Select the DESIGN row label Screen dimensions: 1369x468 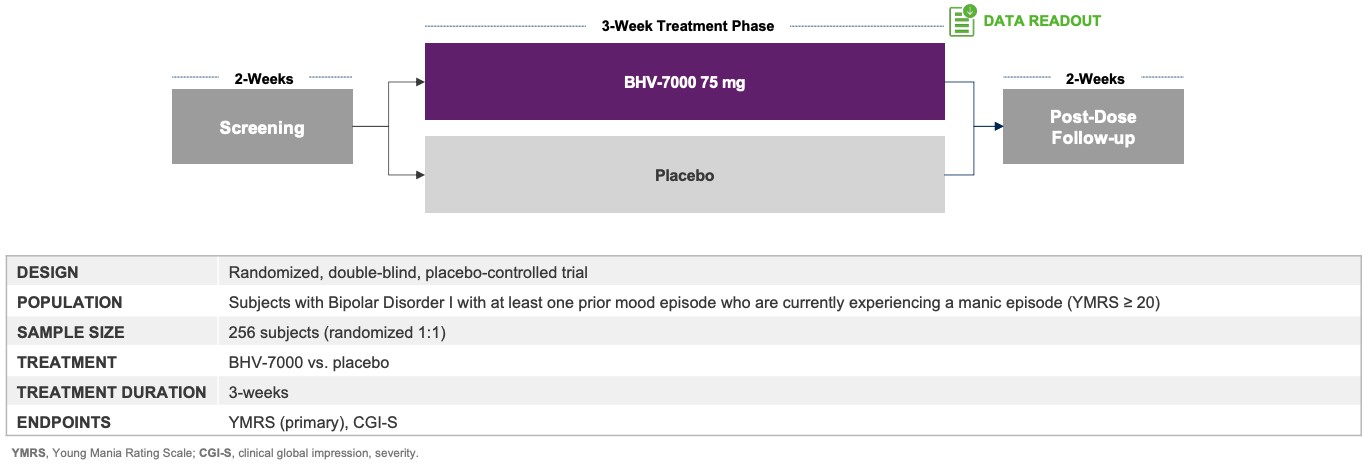pyautogui.click(x=48, y=272)
